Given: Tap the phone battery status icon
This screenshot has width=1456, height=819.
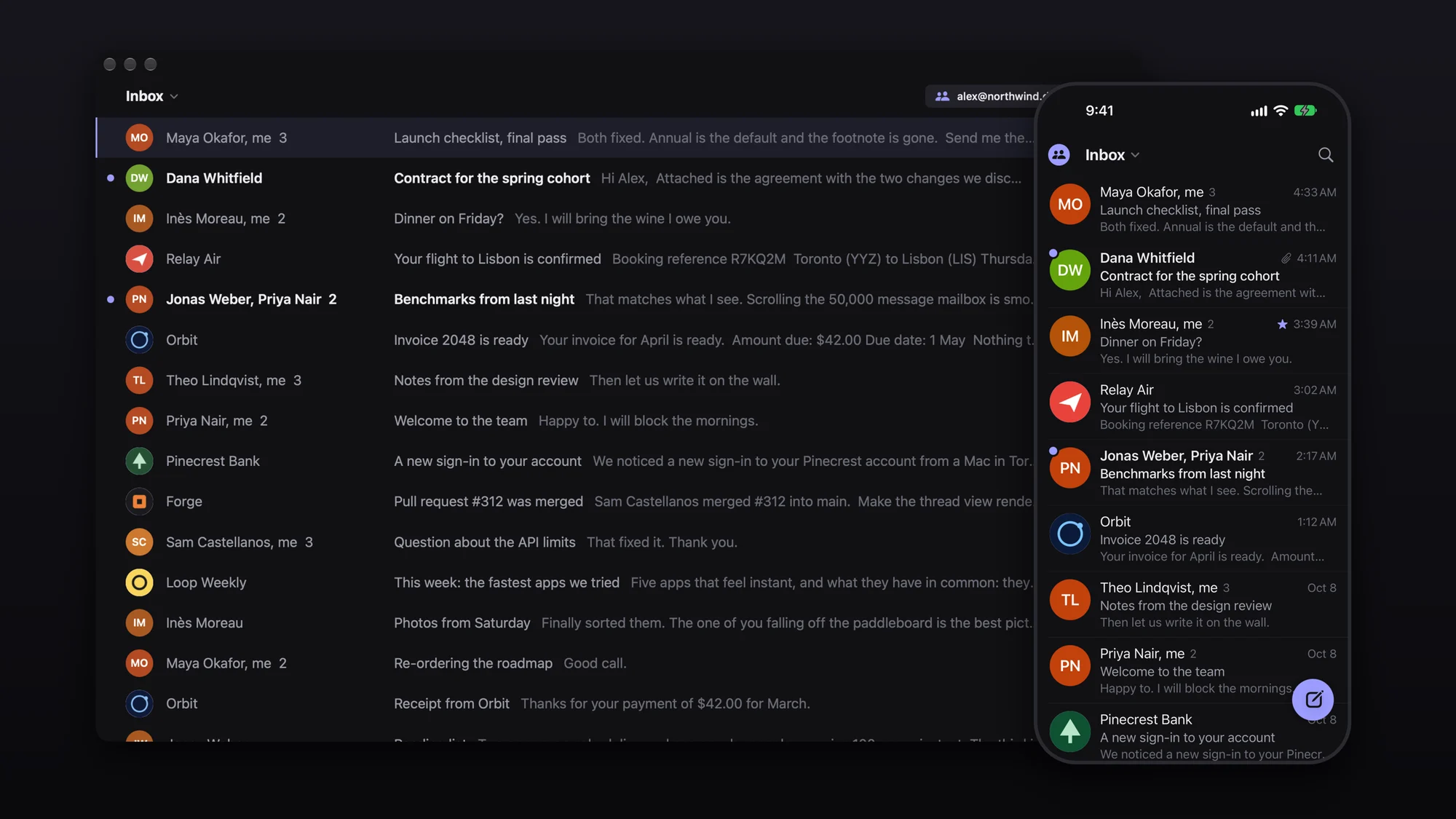Looking at the screenshot, I should tap(1305, 111).
